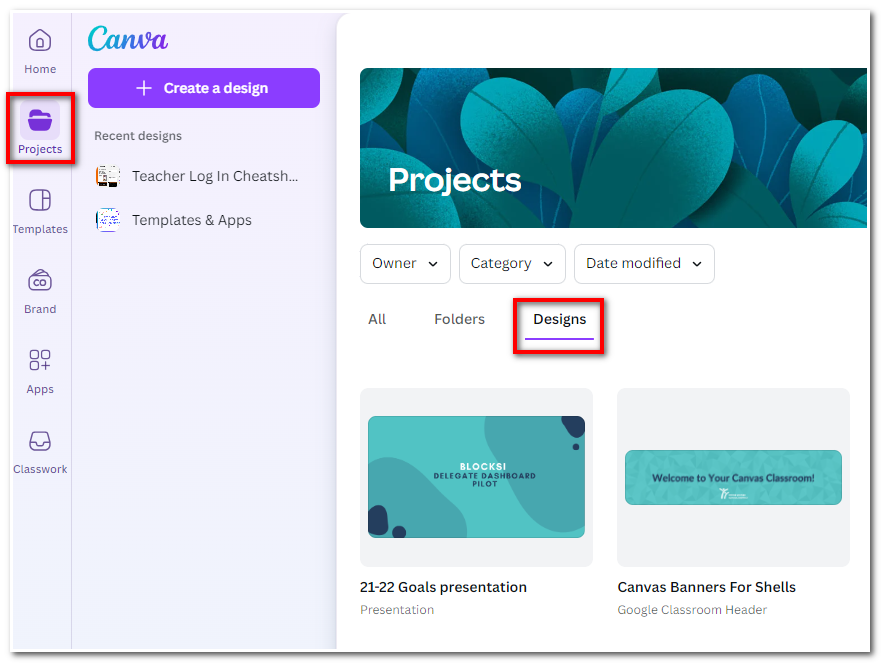Switch to the Folders tab
Viewport: 881px width, 663px height.
(460, 319)
